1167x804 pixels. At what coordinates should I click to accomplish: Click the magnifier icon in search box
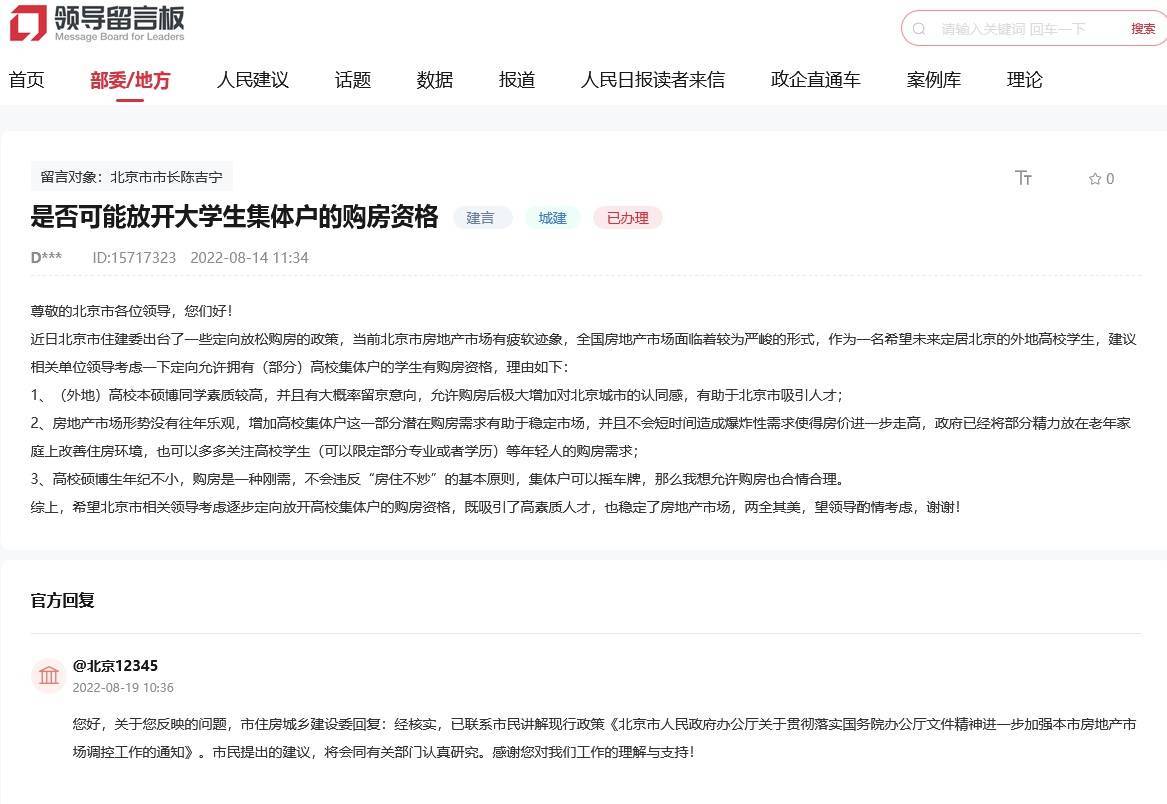(919, 29)
